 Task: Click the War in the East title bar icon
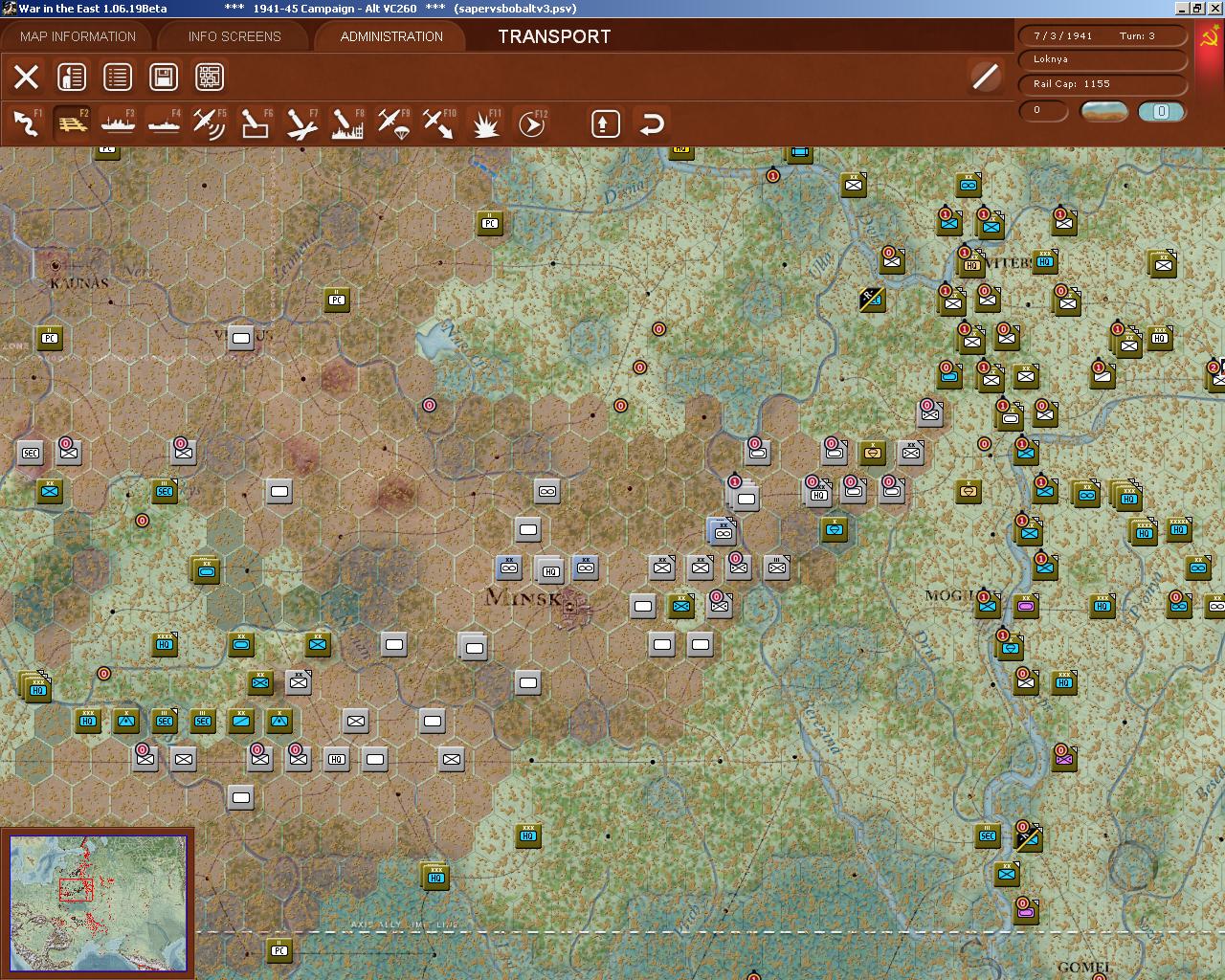tap(9, 8)
